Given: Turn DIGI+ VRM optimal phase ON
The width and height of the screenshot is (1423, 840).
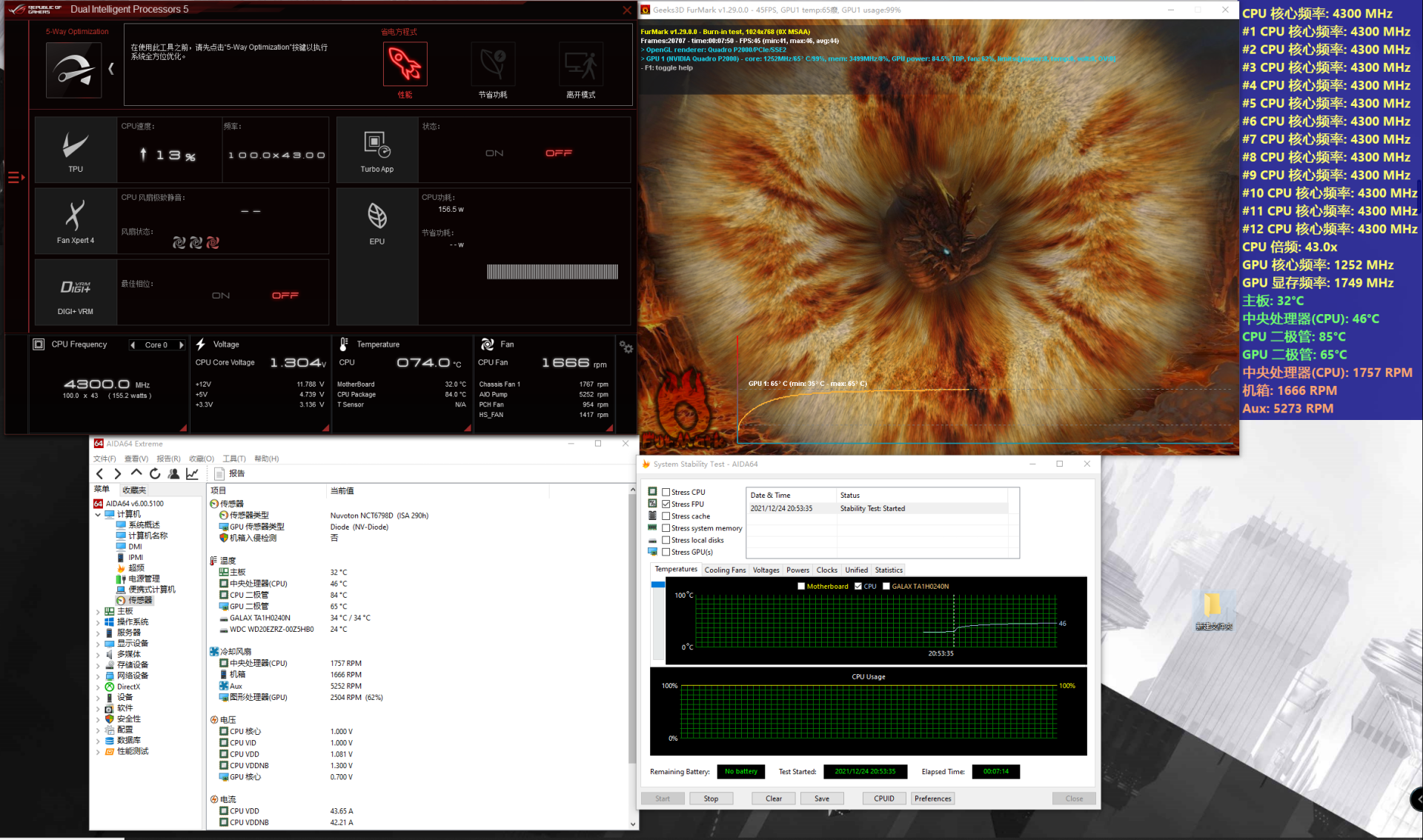Looking at the screenshot, I should click(x=221, y=296).
